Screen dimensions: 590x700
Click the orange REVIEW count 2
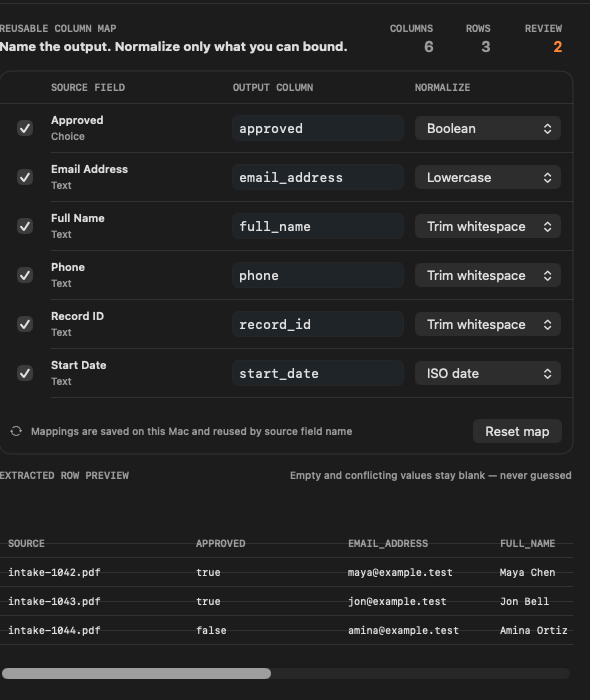[x=557, y=47]
